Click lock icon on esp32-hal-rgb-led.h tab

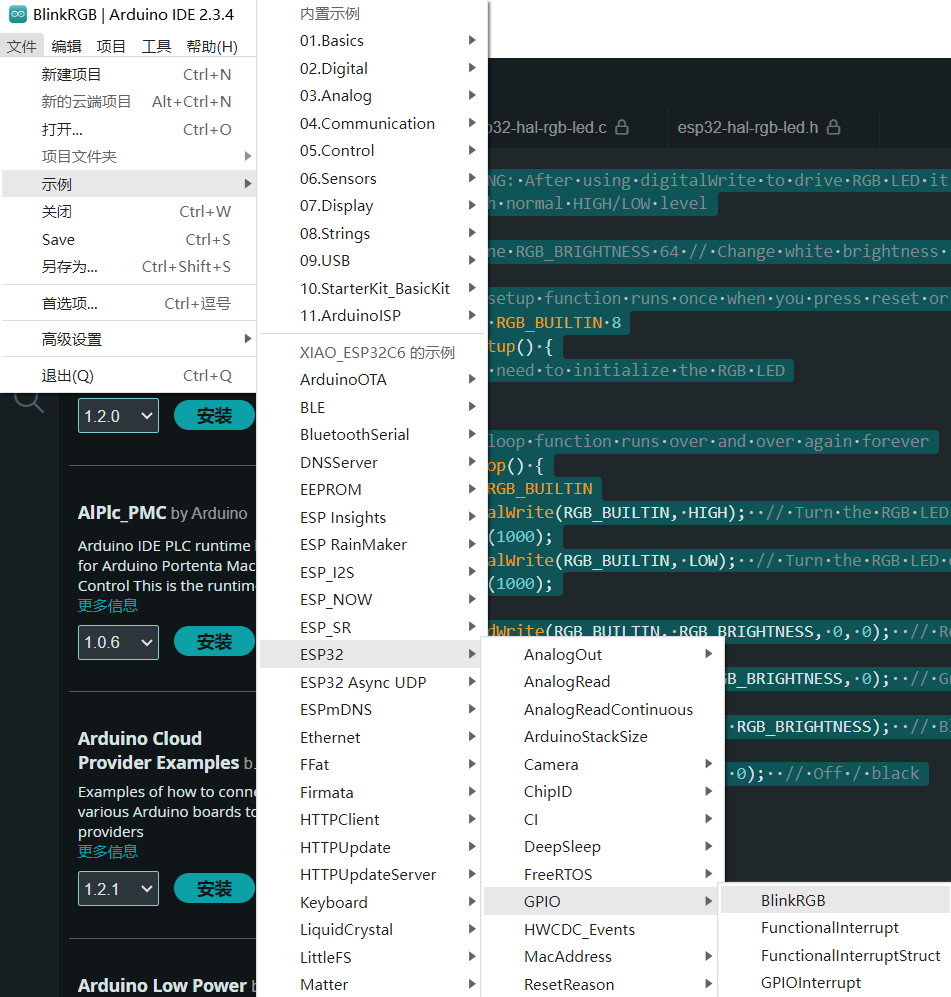(833, 127)
